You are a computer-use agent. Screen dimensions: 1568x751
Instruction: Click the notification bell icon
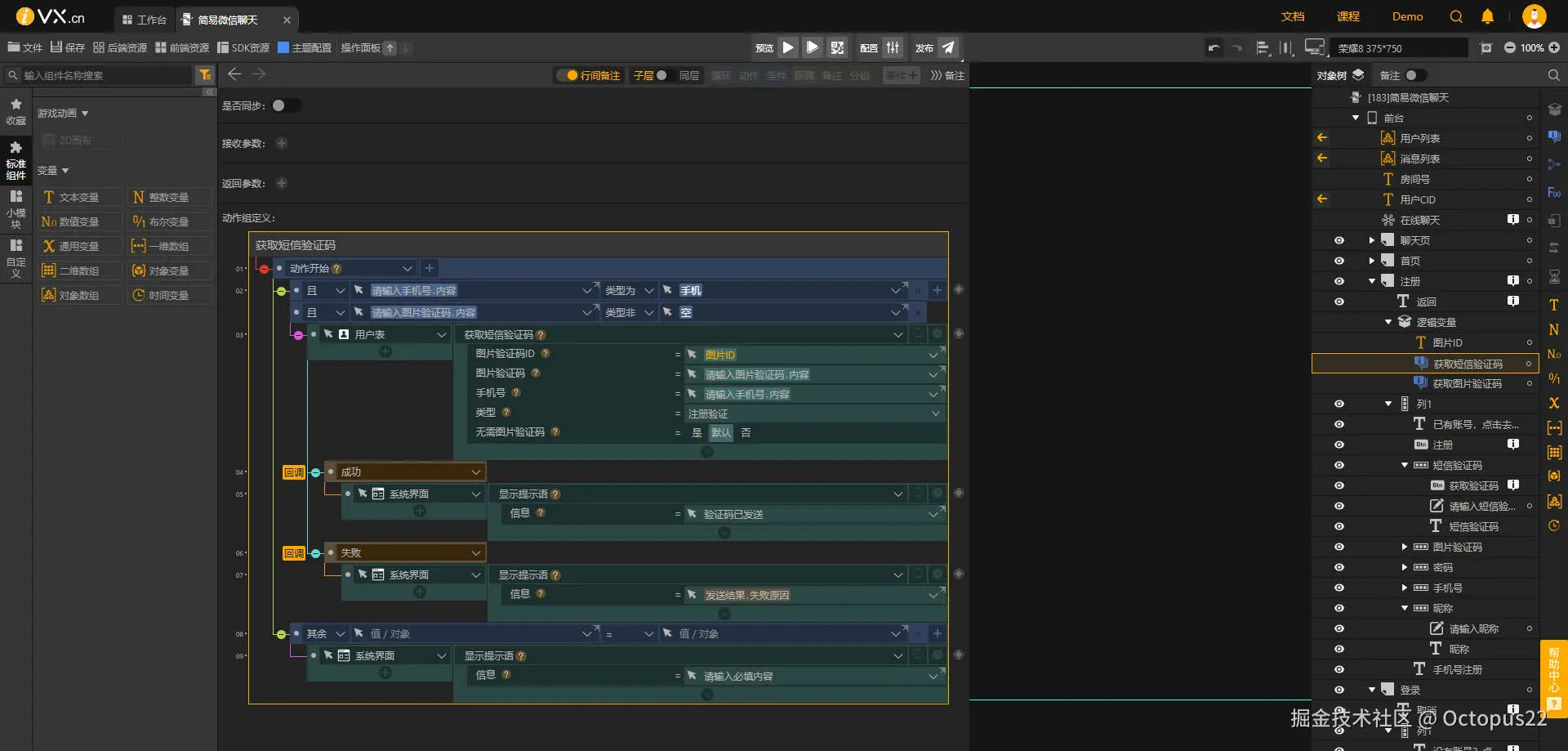tap(1487, 16)
